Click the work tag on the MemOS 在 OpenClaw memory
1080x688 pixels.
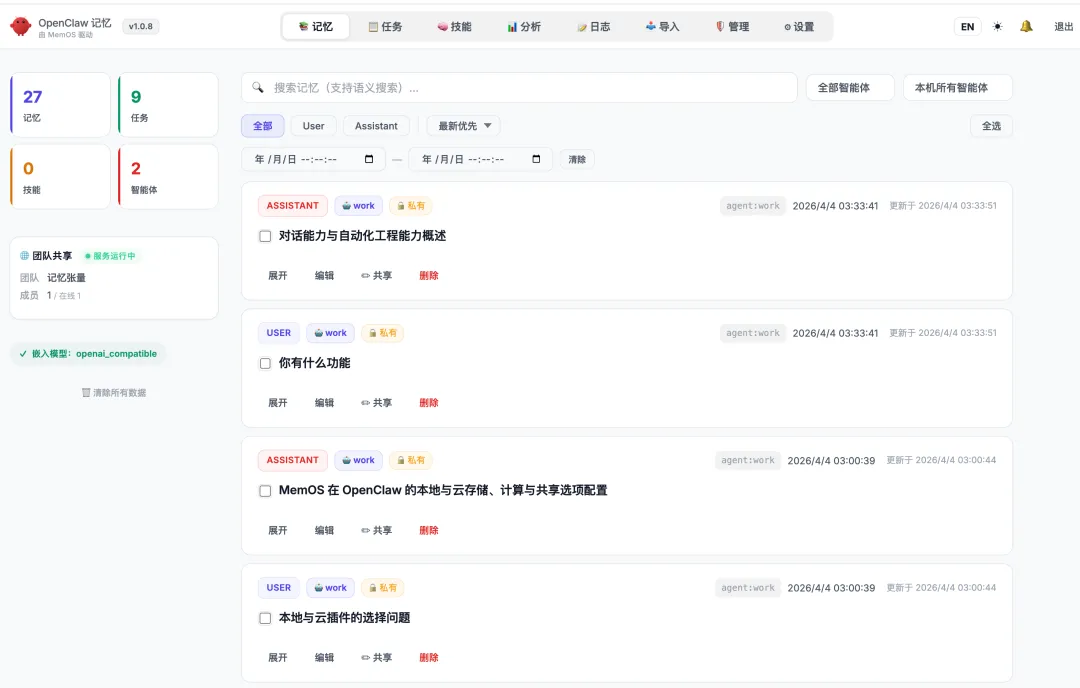[358, 460]
